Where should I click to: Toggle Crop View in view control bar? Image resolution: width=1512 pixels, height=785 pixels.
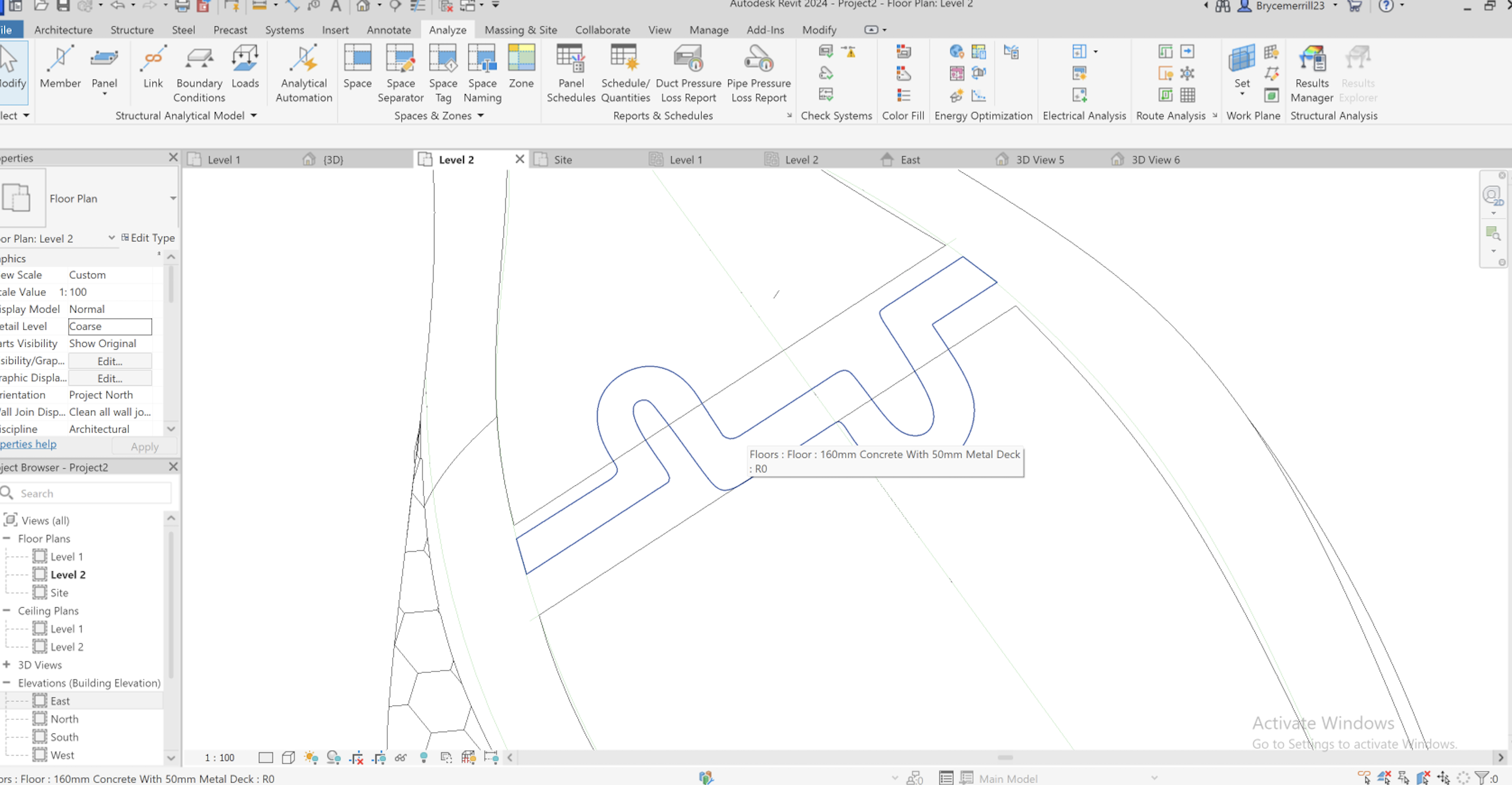(x=356, y=757)
